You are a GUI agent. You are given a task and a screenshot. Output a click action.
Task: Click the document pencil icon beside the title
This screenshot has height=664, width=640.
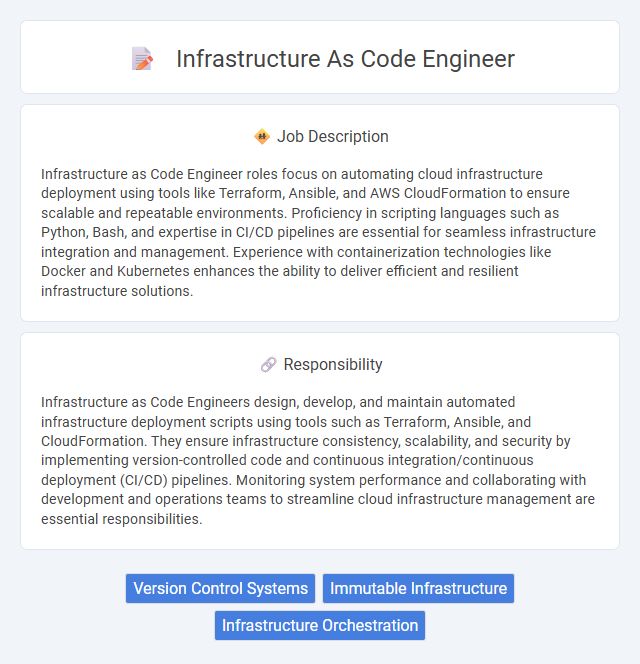pos(142,58)
